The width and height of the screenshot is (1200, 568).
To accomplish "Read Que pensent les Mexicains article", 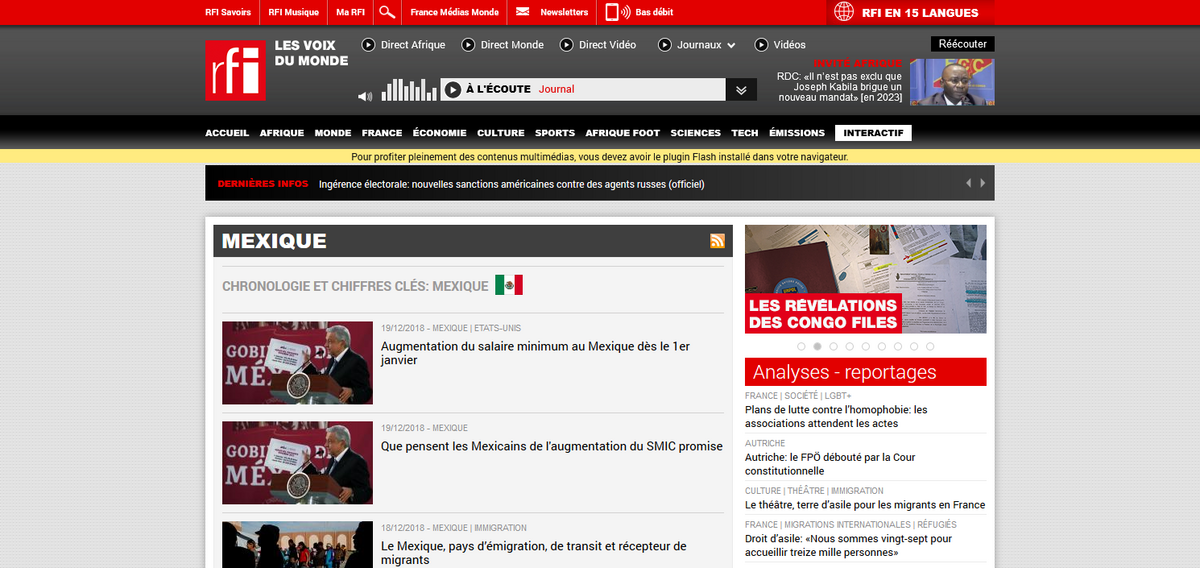I will [552, 446].
